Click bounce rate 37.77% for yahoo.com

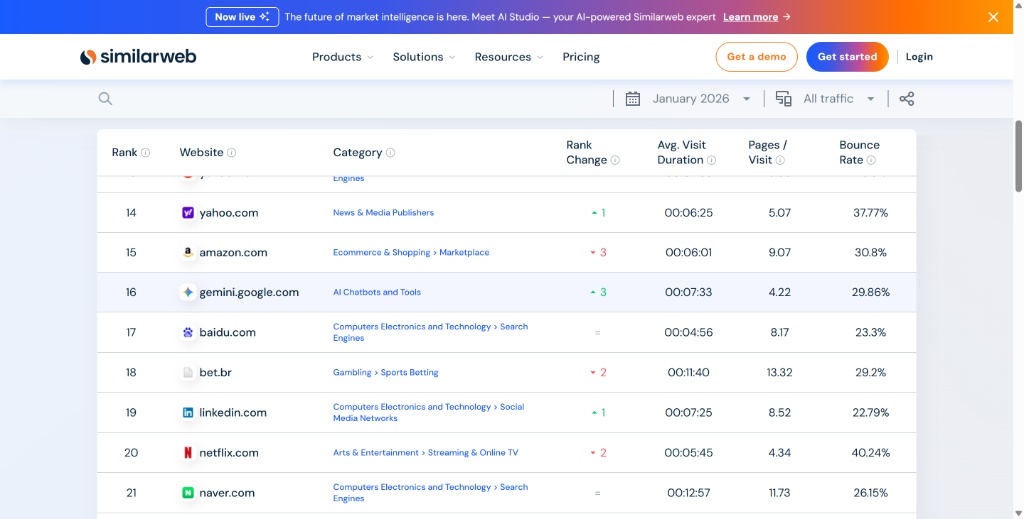pyautogui.click(x=871, y=213)
